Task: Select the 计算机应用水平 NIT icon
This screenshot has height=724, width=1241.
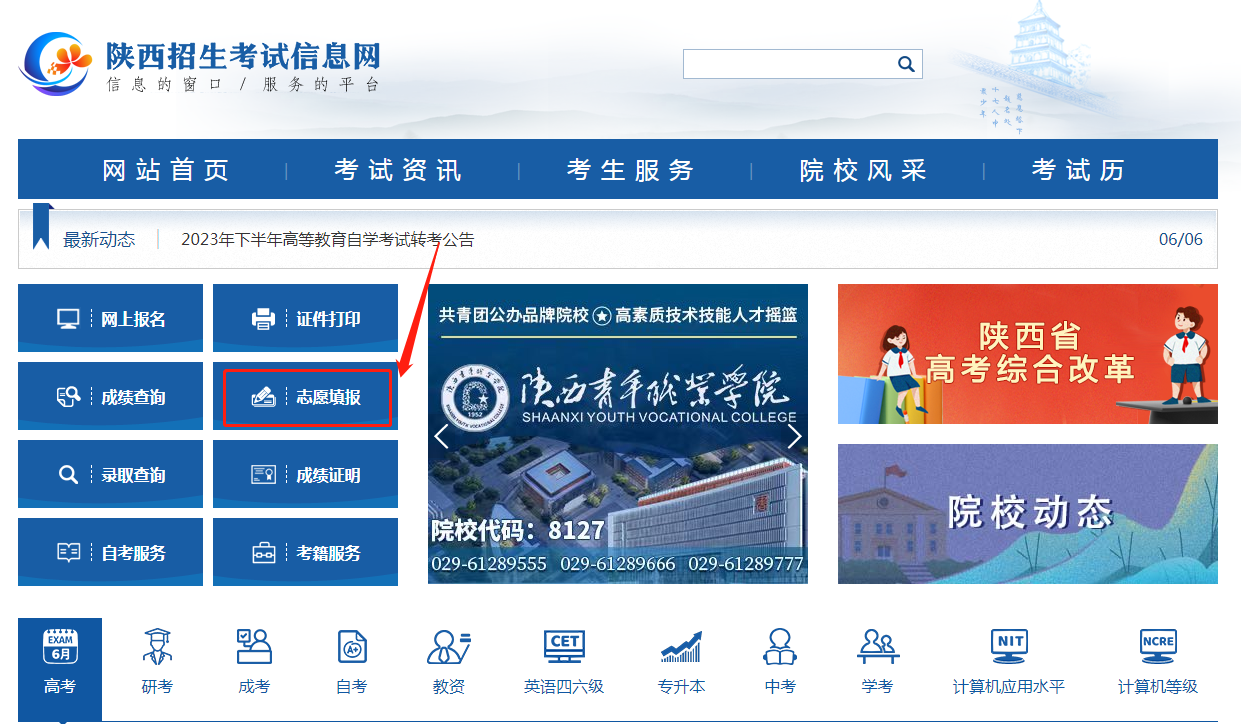Action: pyautogui.click(x=1009, y=647)
